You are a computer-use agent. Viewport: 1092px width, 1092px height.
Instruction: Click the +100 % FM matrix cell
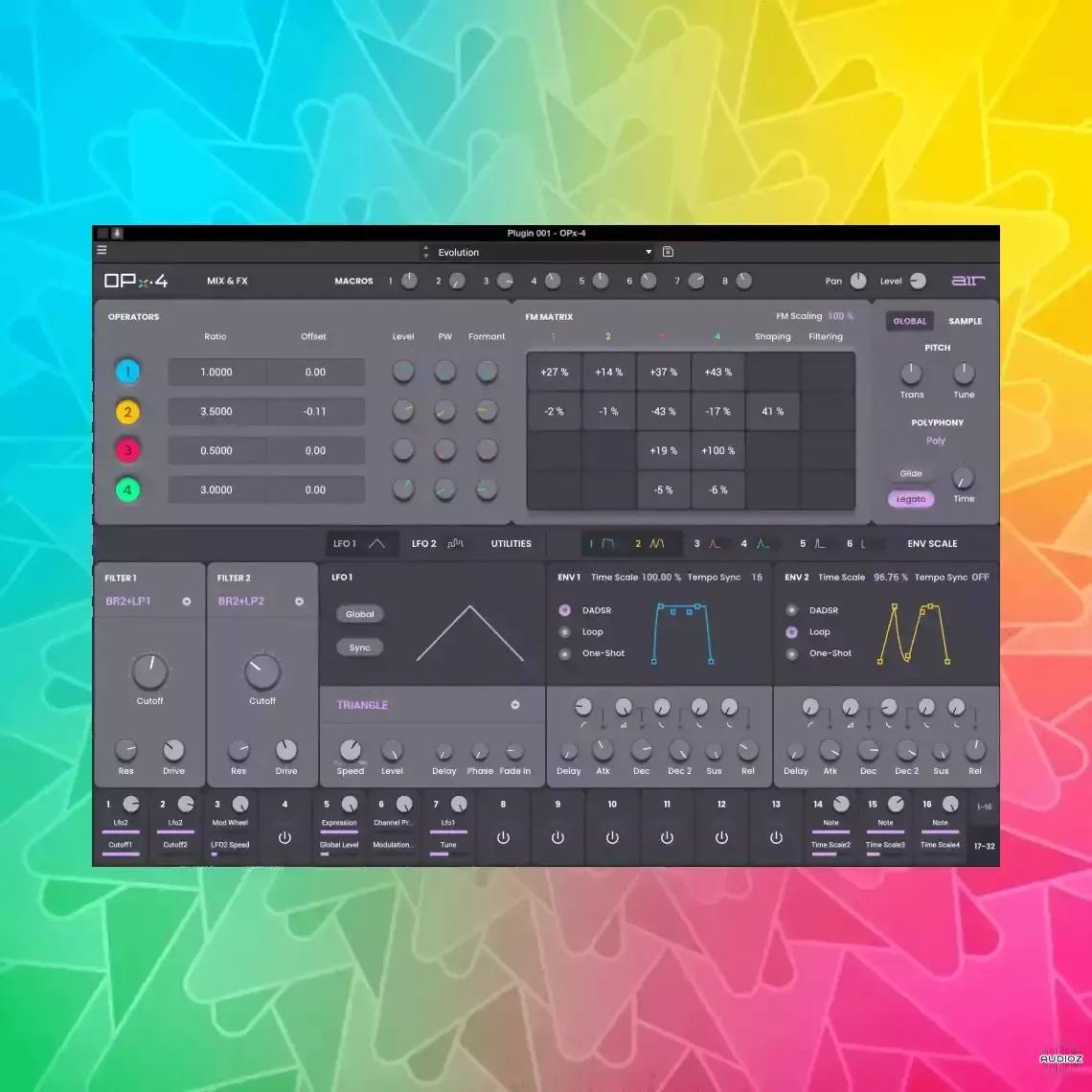718,450
